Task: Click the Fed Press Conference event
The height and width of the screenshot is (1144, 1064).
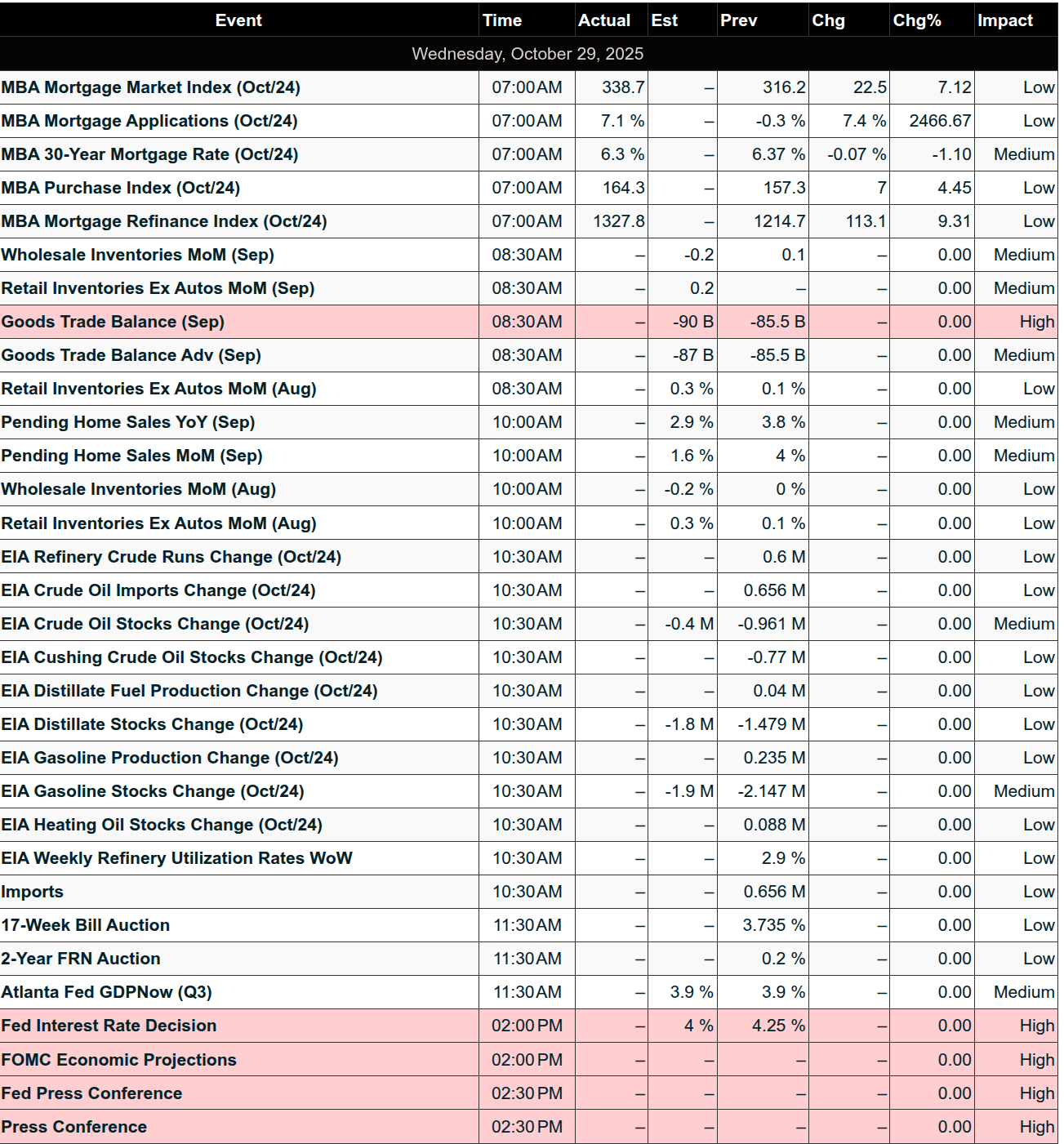Action: [91, 1093]
